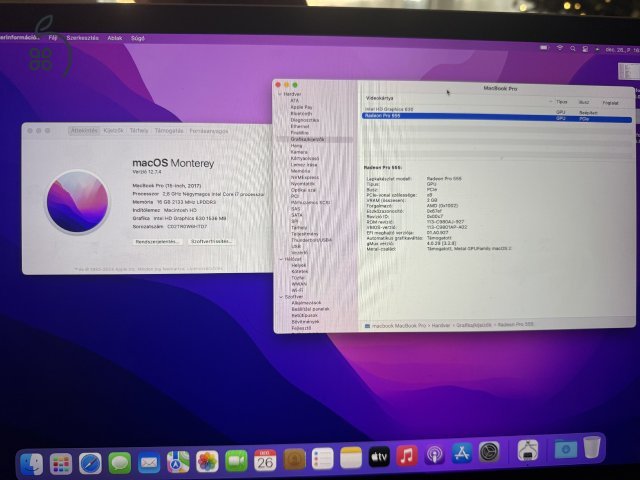Viewport: 640px width, 480px height.
Task: Select Bluetooth in the hardware list
Action: point(301,113)
